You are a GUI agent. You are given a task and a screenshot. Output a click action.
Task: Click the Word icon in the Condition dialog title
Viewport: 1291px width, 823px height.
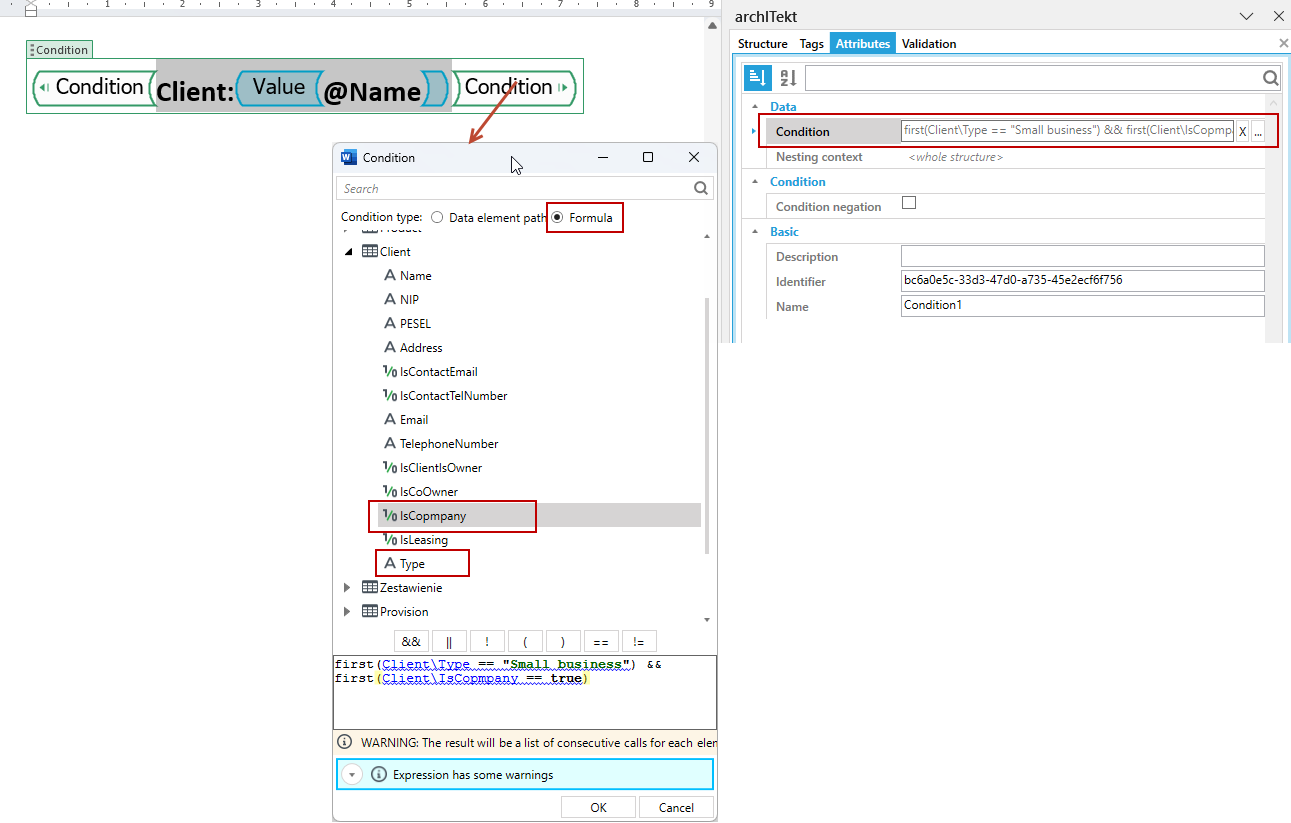click(349, 157)
